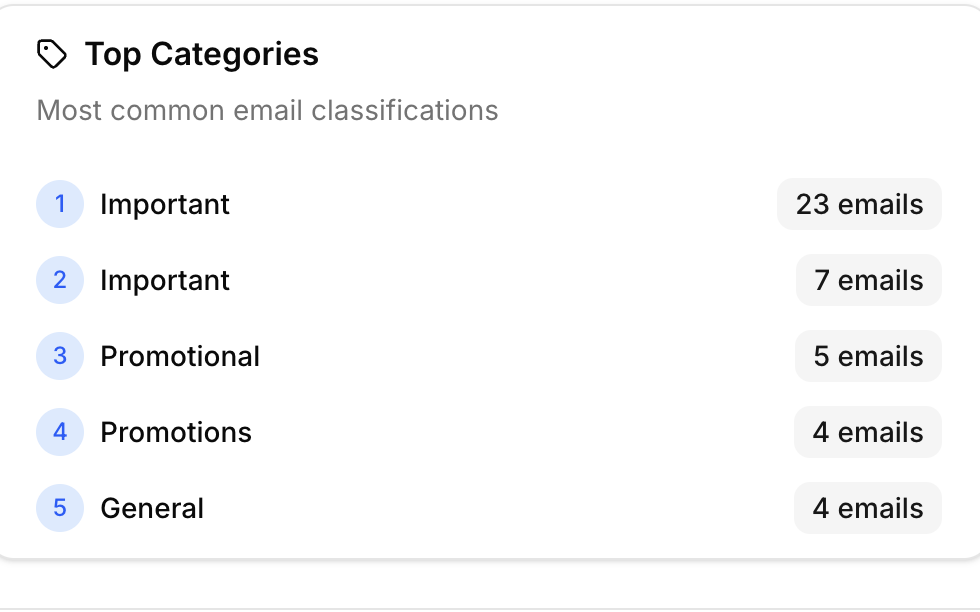
Task: Click the '7 emails' count badge
Action: (x=868, y=280)
